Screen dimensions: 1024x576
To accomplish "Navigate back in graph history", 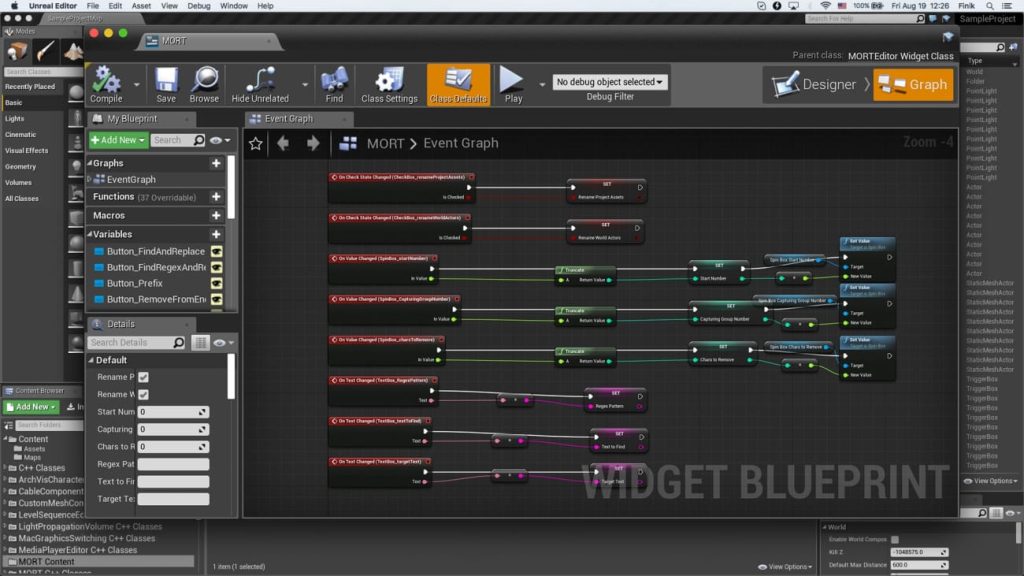I will 283,143.
